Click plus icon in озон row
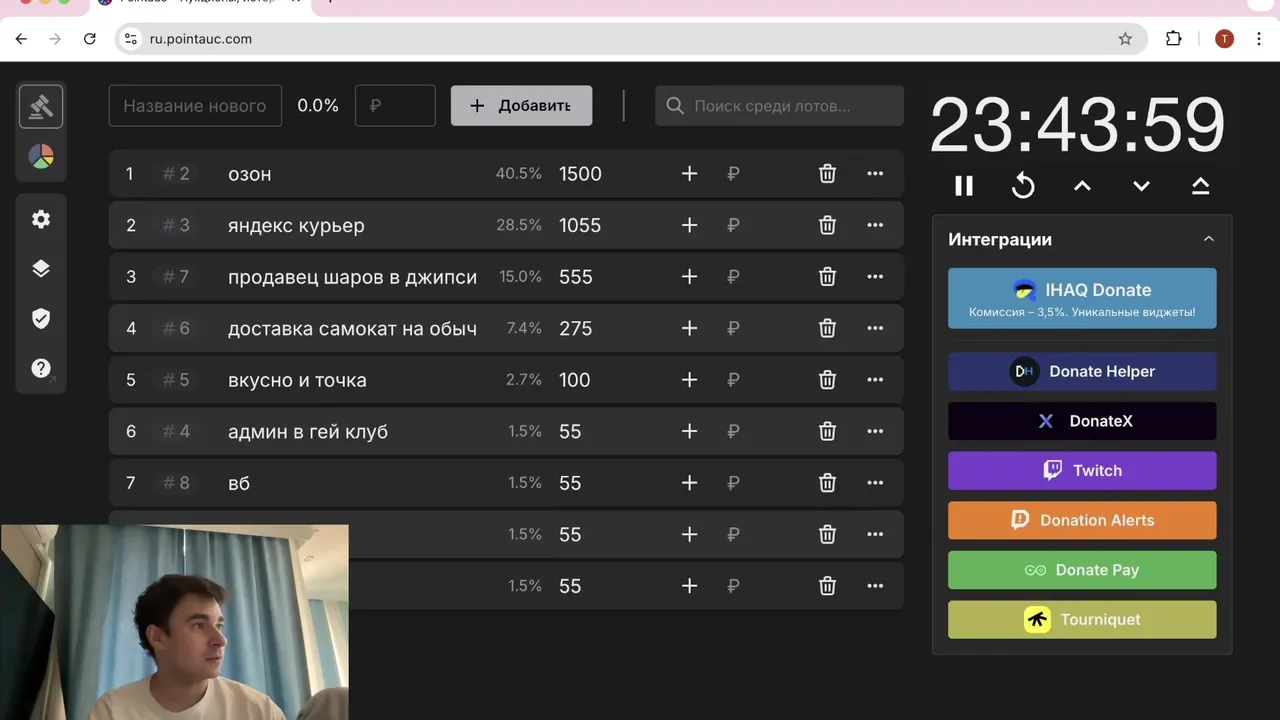Viewport: 1280px width, 720px height. click(689, 174)
